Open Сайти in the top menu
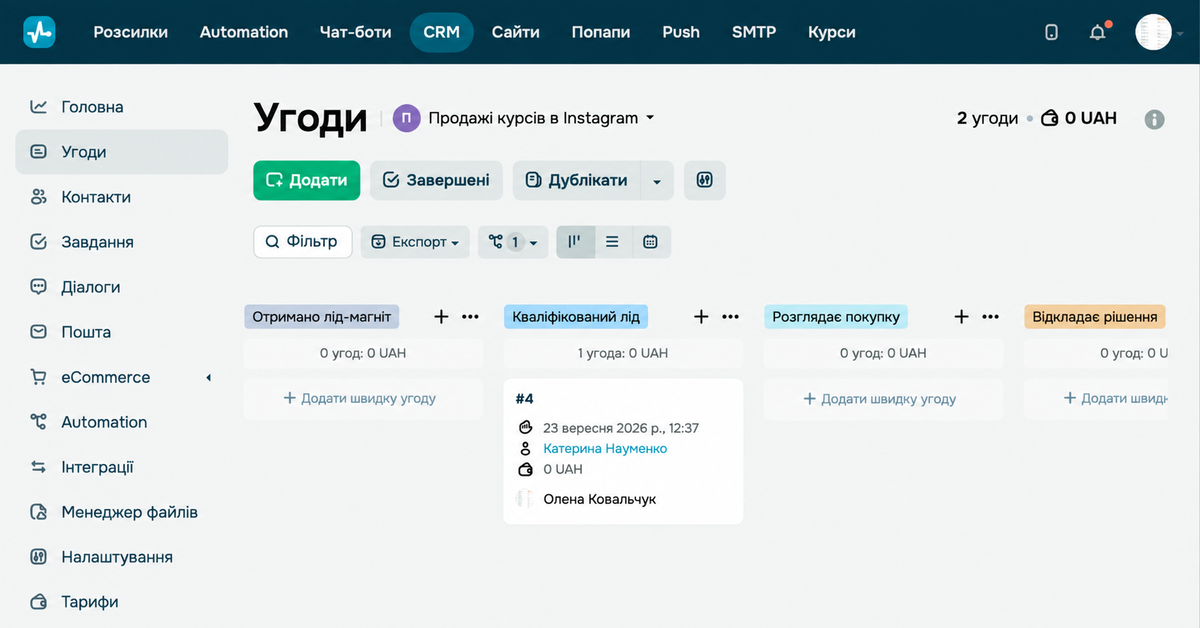The image size is (1200, 628). click(x=516, y=32)
